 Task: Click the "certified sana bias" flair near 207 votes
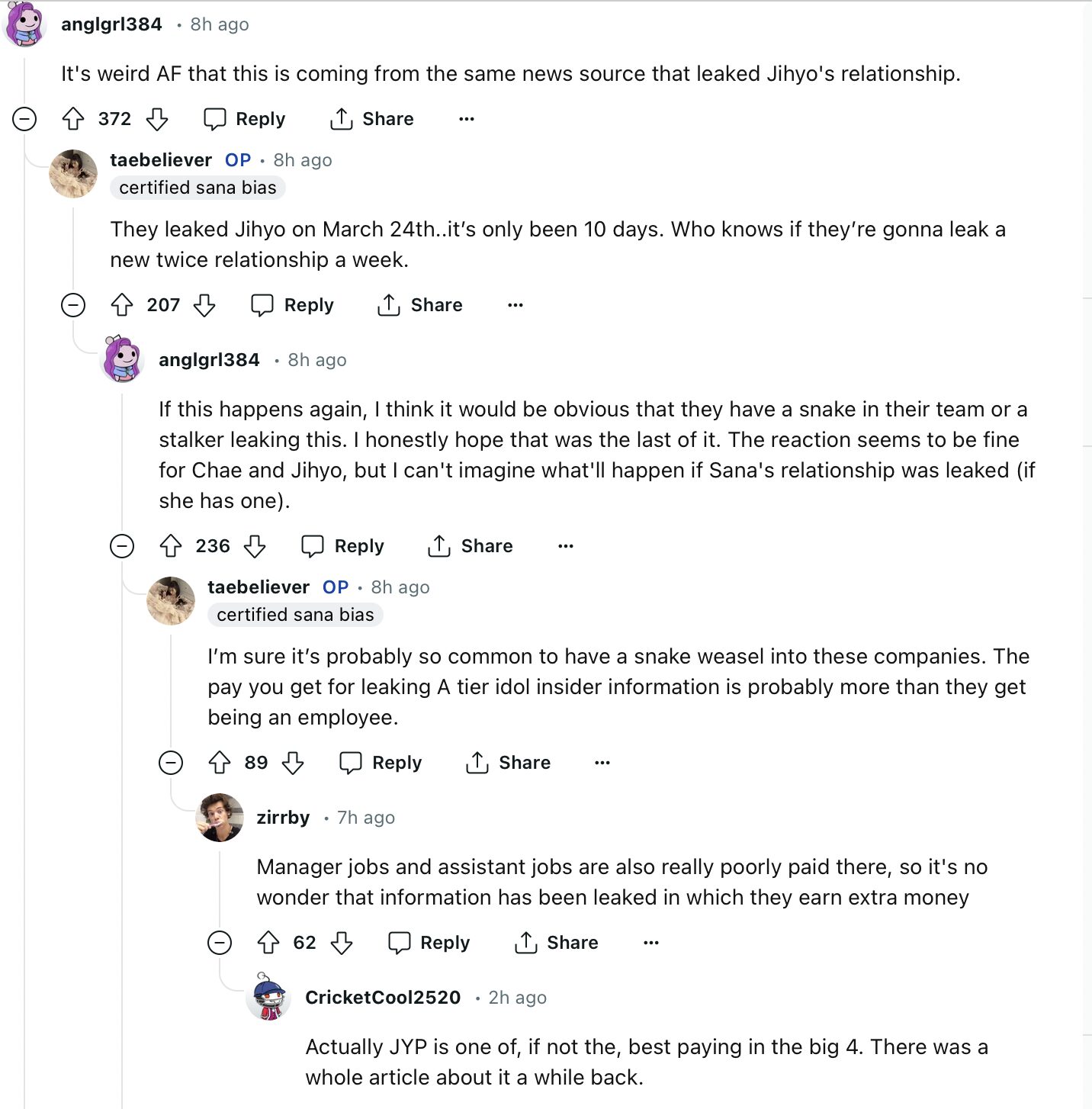(x=198, y=188)
